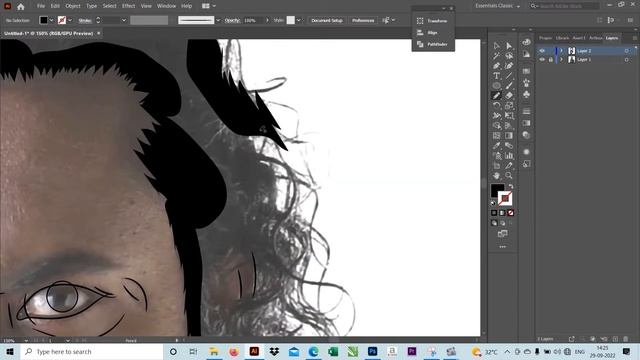Image resolution: width=640 pixels, height=360 pixels.
Task: Select the active Pencil tool
Action: click(x=496, y=96)
